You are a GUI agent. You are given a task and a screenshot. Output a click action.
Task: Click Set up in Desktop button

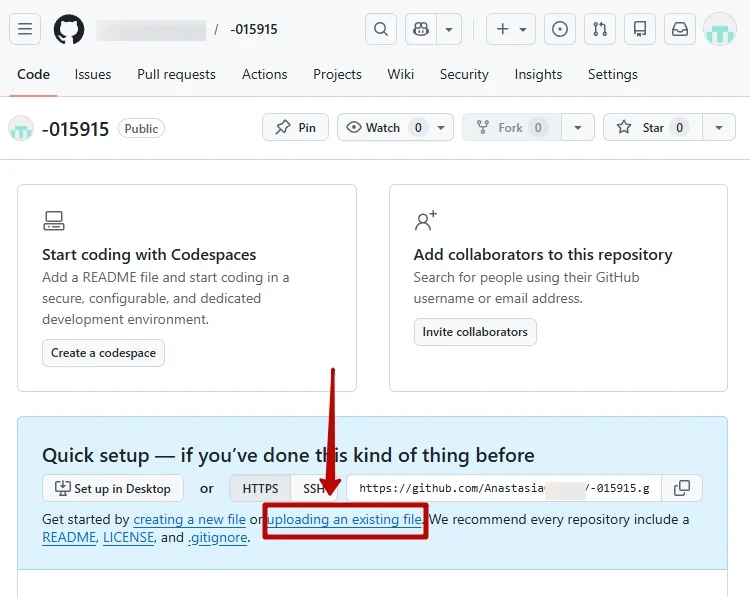(x=113, y=488)
